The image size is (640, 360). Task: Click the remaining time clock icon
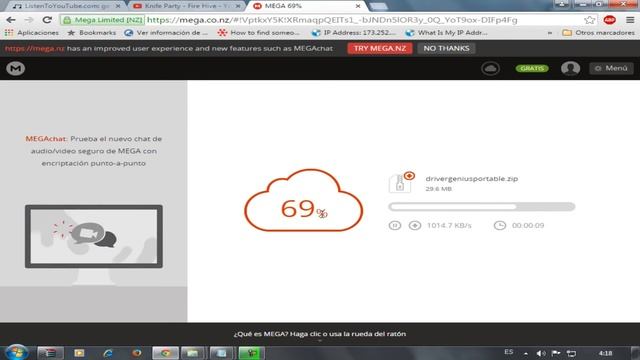click(500, 225)
